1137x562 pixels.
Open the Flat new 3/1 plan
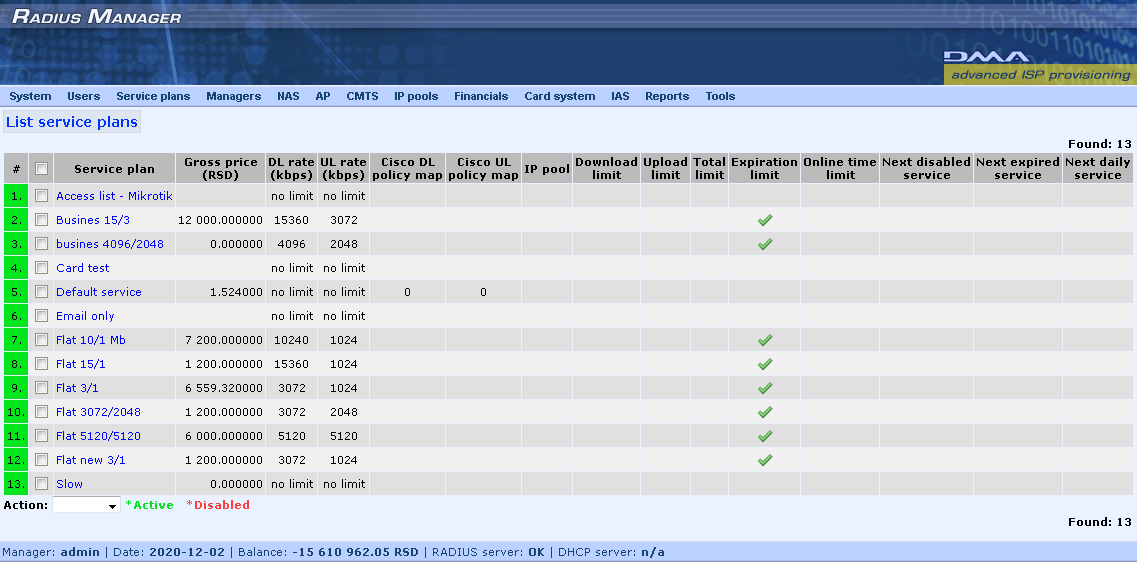(91, 460)
